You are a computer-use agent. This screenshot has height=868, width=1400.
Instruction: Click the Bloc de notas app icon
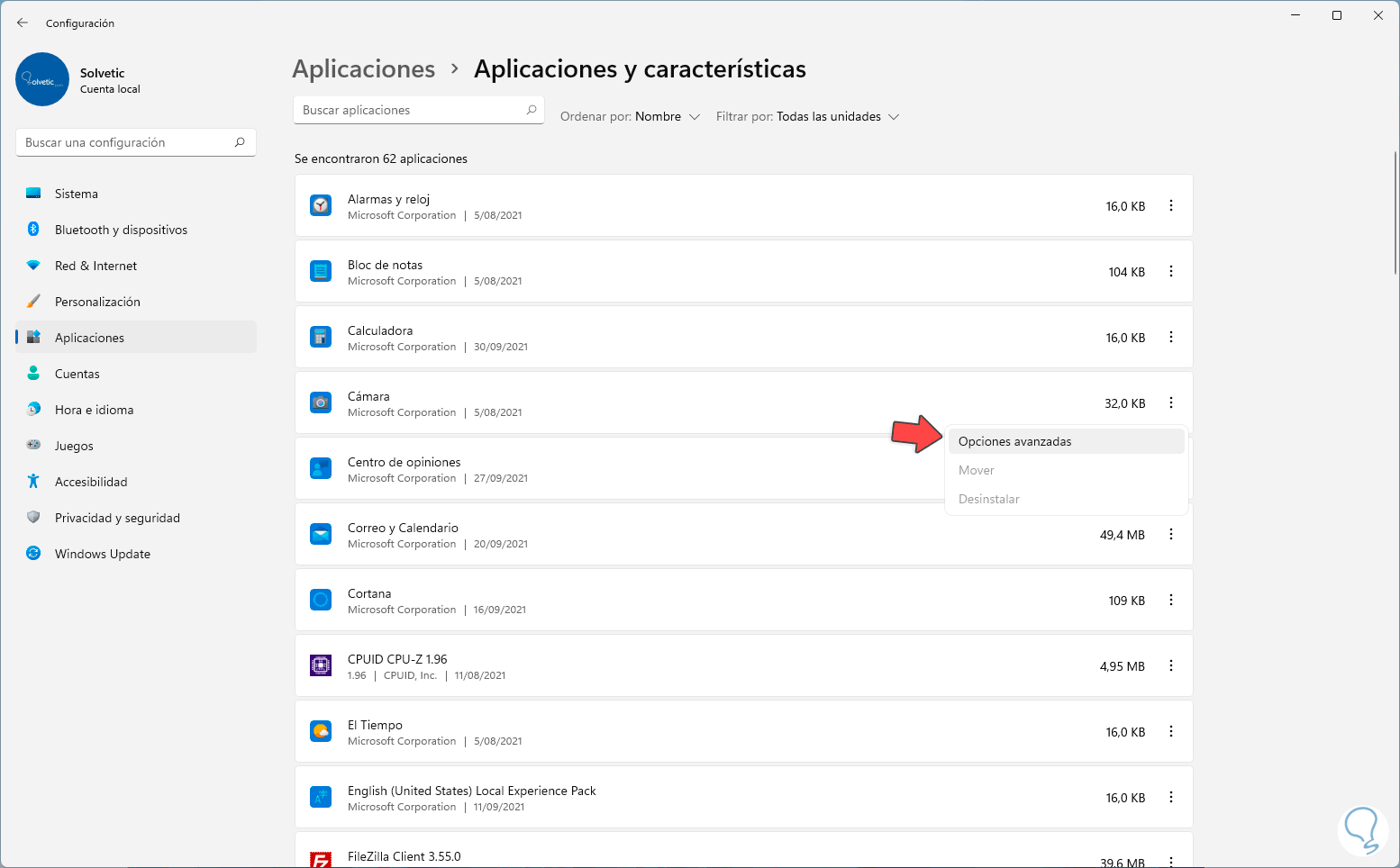[321, 271]
